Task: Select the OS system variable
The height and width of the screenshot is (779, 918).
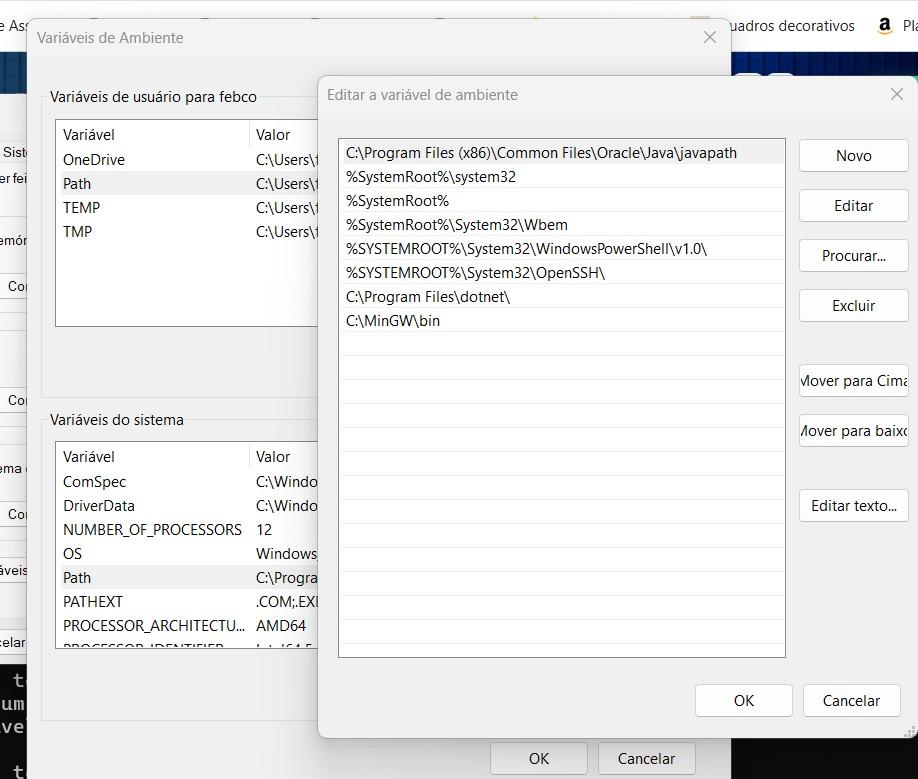Action: coord(187,554)
